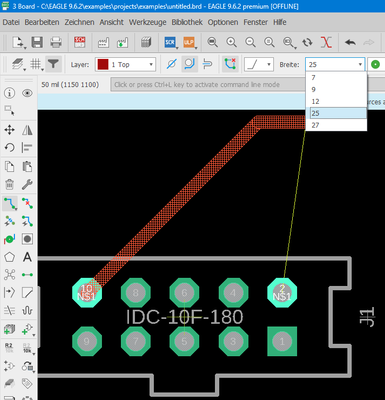Image resolution: width=385 pixels, height=400 pixels.
Task: Select the Miter corner tool
Action: 27,293
